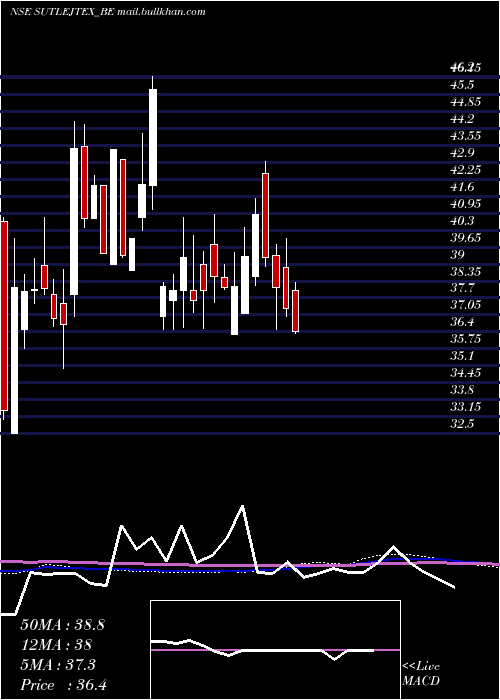Screen dimensions: 500x700
Task: Click the MACD inset chart panel
Action: pyautogui.click(x=275, y=650)
